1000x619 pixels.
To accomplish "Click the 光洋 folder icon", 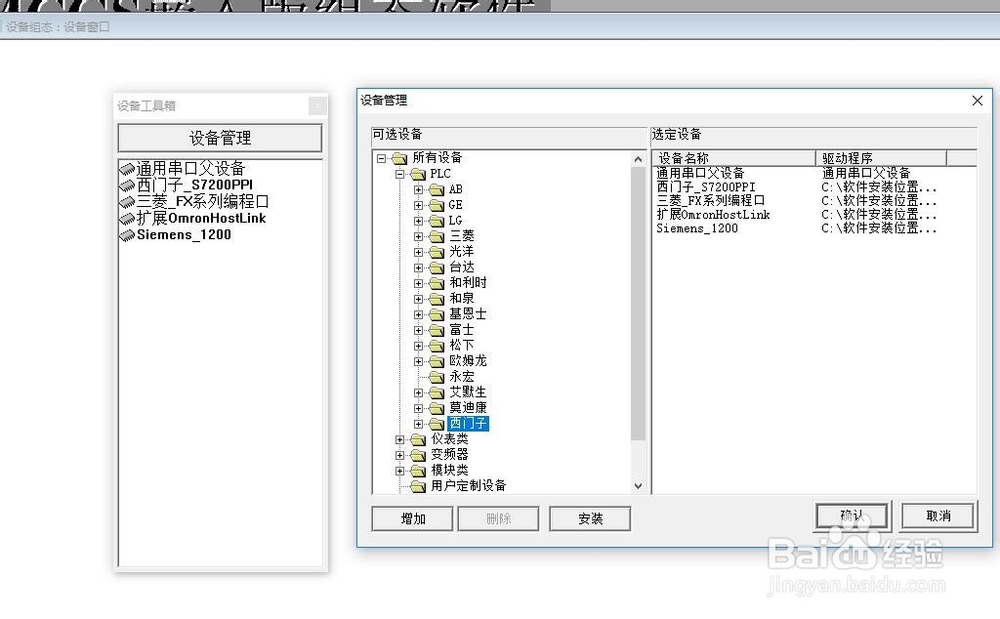I will (437, 252).
